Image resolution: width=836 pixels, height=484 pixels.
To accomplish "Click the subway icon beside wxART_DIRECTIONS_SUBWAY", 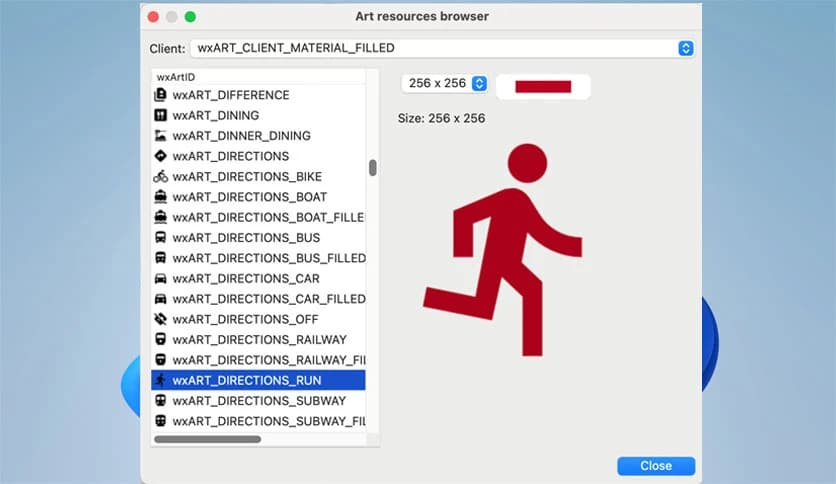I will point(160,400).
